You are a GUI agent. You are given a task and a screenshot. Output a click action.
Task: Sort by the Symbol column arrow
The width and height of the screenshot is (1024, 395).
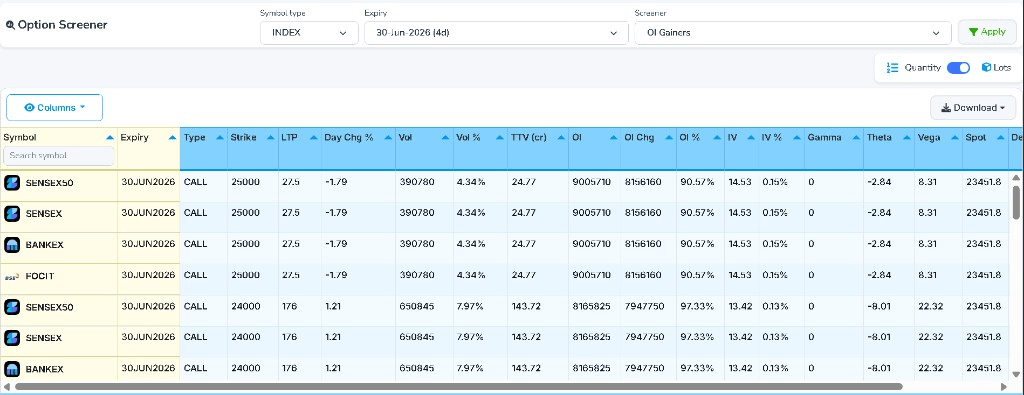(110, 138)
